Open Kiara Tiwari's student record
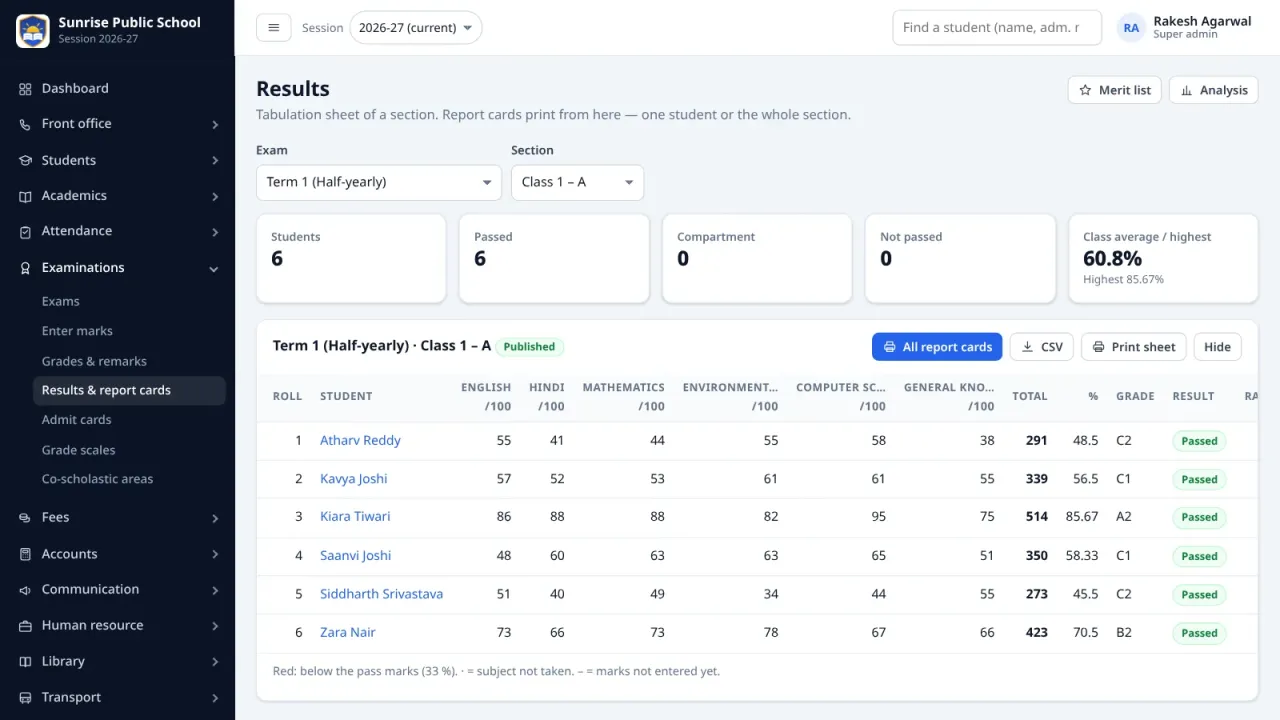Screen dimensions: 1280x720 tap(355, 517)
